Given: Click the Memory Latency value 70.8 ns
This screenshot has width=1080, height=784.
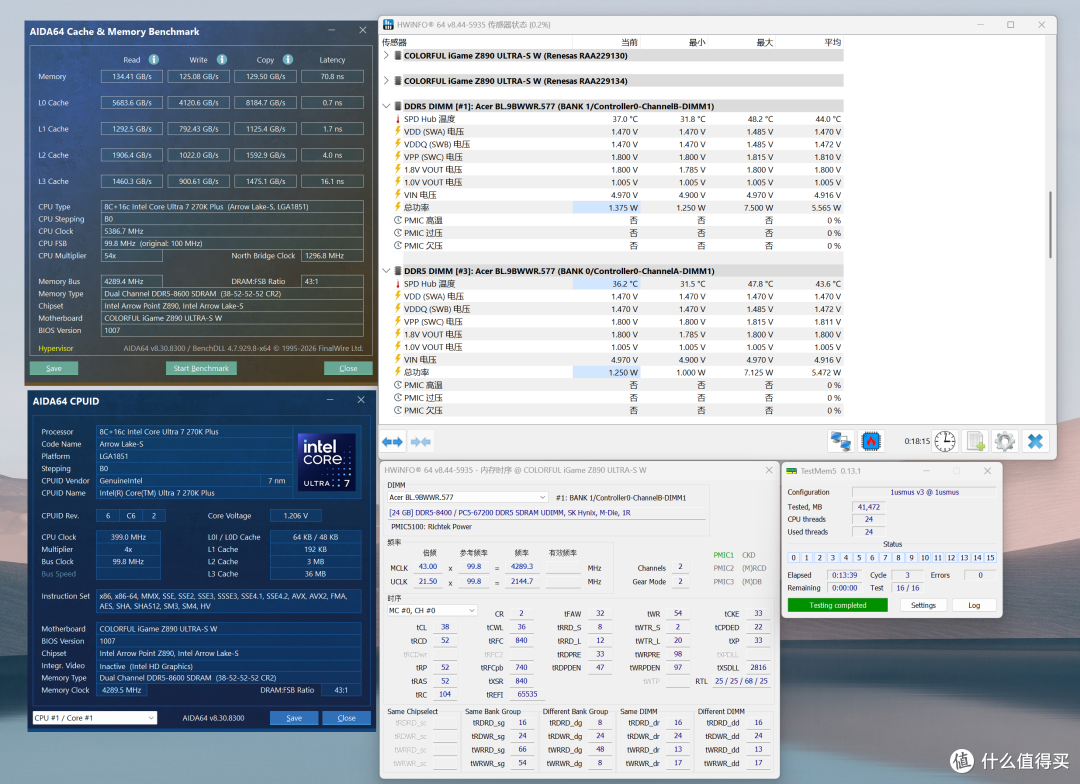Looking at the screenshot, I should (x=332, y=76).
